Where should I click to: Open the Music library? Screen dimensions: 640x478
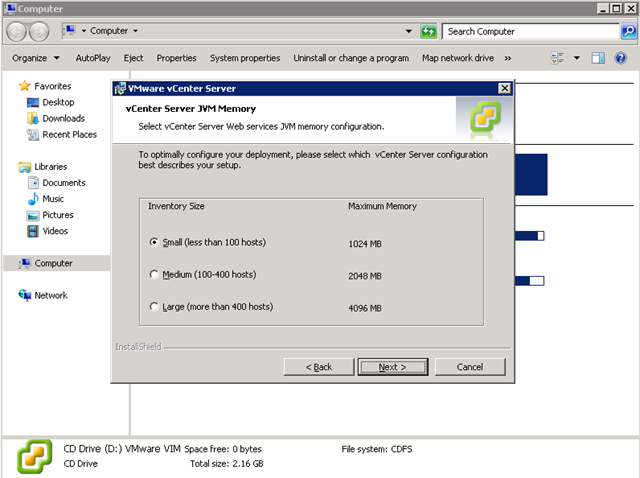pyautogui.click(x=53, y=199)
